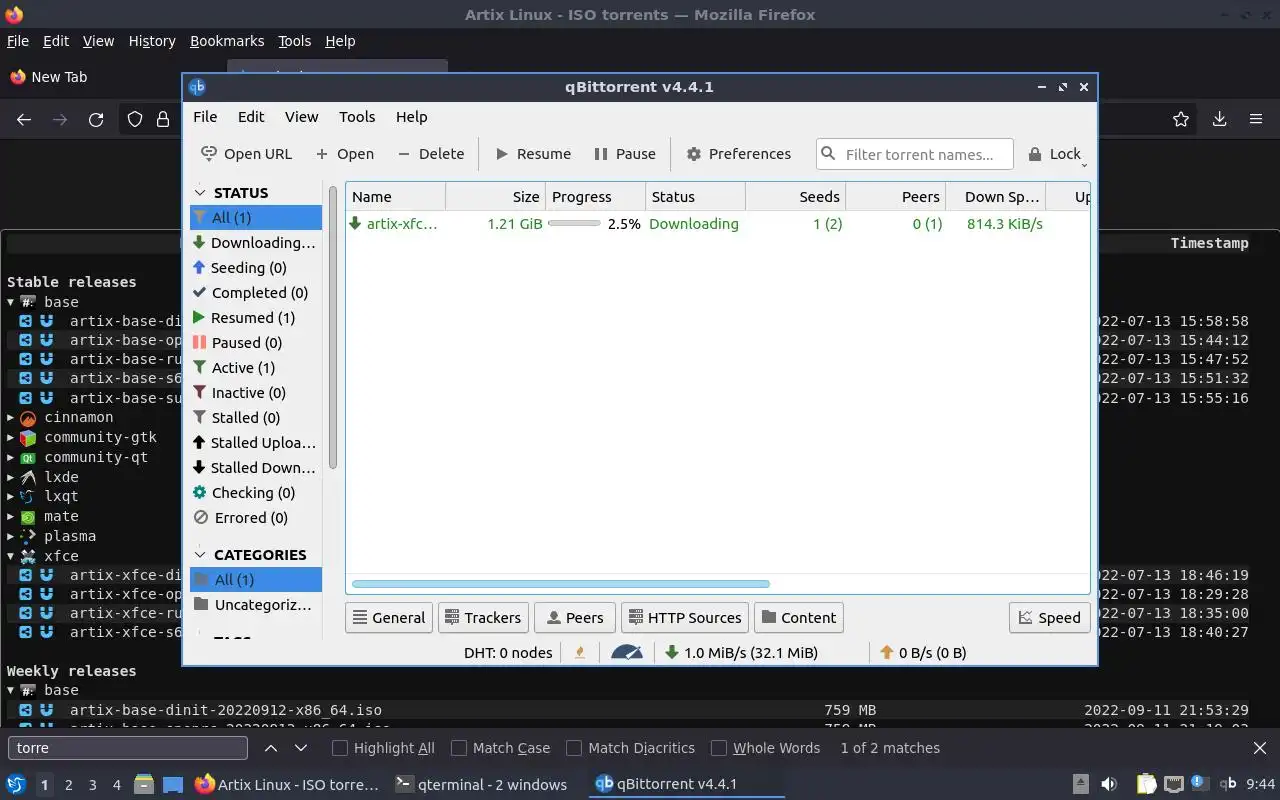
Task: Delete the selected torrent via toolbar
Action: tap(431, 154)
